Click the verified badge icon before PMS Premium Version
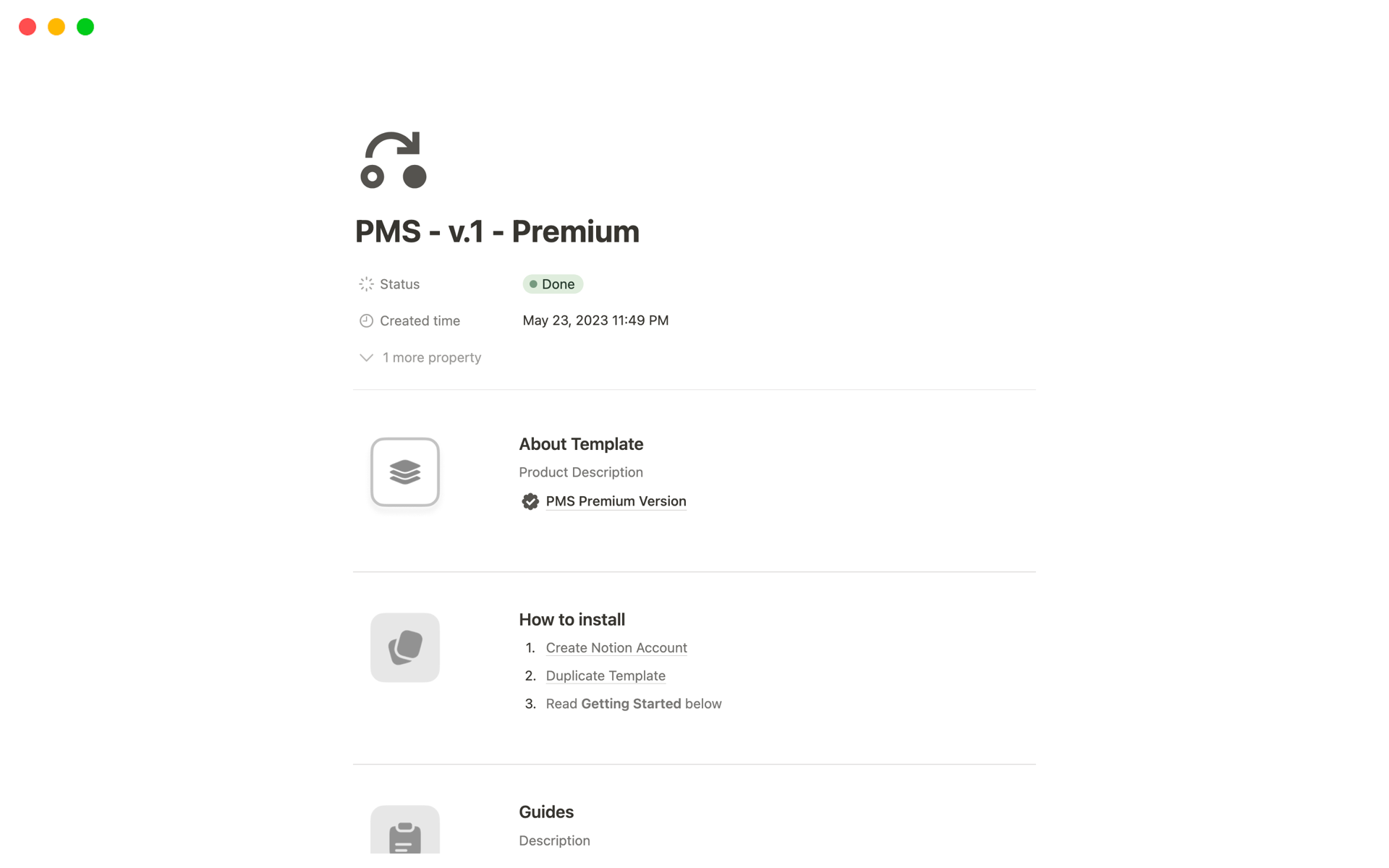Image resolution: width=1389 pixels, height=868 pixels. 530,501
